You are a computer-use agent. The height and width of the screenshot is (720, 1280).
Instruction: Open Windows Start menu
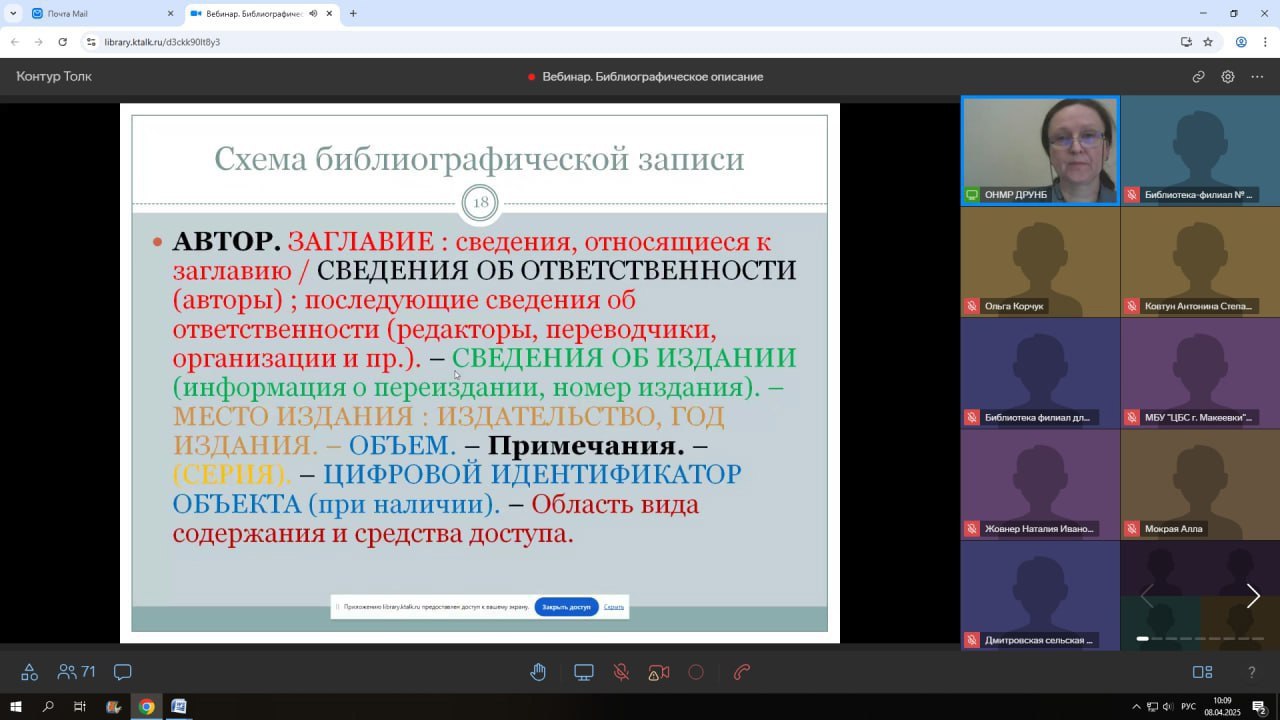tap(16, 706)
